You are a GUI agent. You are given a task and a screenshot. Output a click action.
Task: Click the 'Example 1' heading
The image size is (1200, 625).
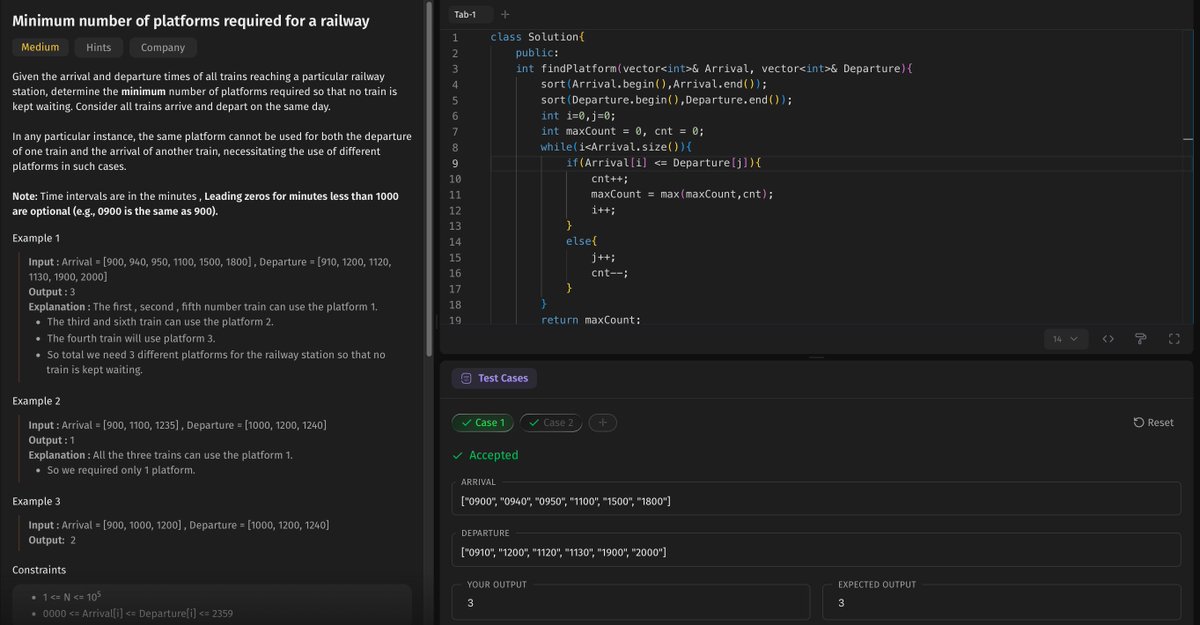pyautogui.click(x=36, y=238)
